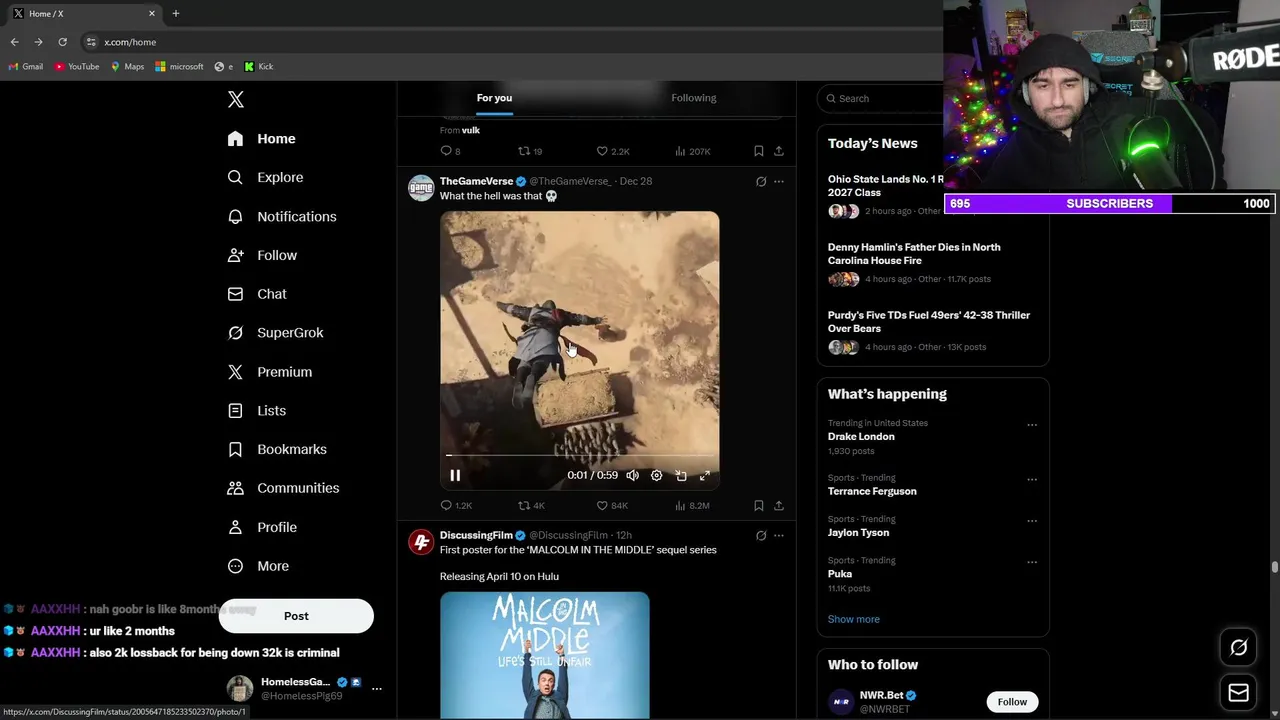Screen dimensions: 1280x720
Task: Toggle picture-in-picture on the video
Action: click(681, 476)
